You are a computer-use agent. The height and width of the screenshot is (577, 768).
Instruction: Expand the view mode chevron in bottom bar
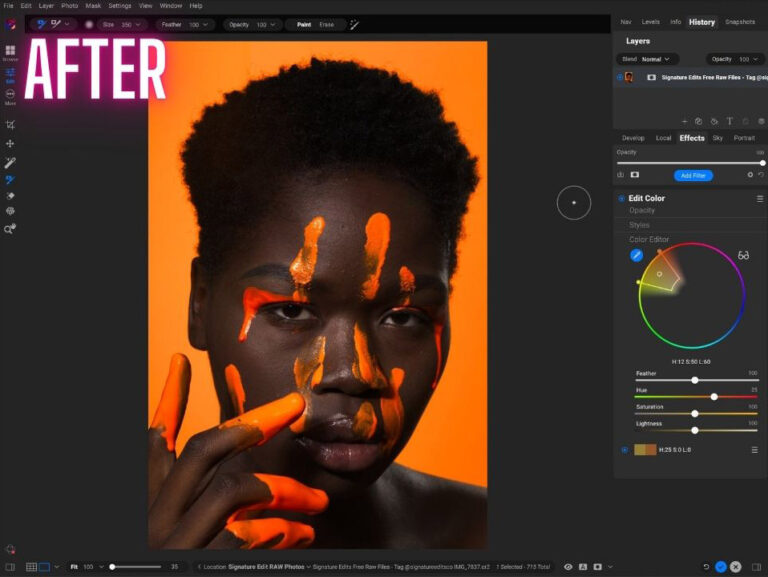pos(56,567)
